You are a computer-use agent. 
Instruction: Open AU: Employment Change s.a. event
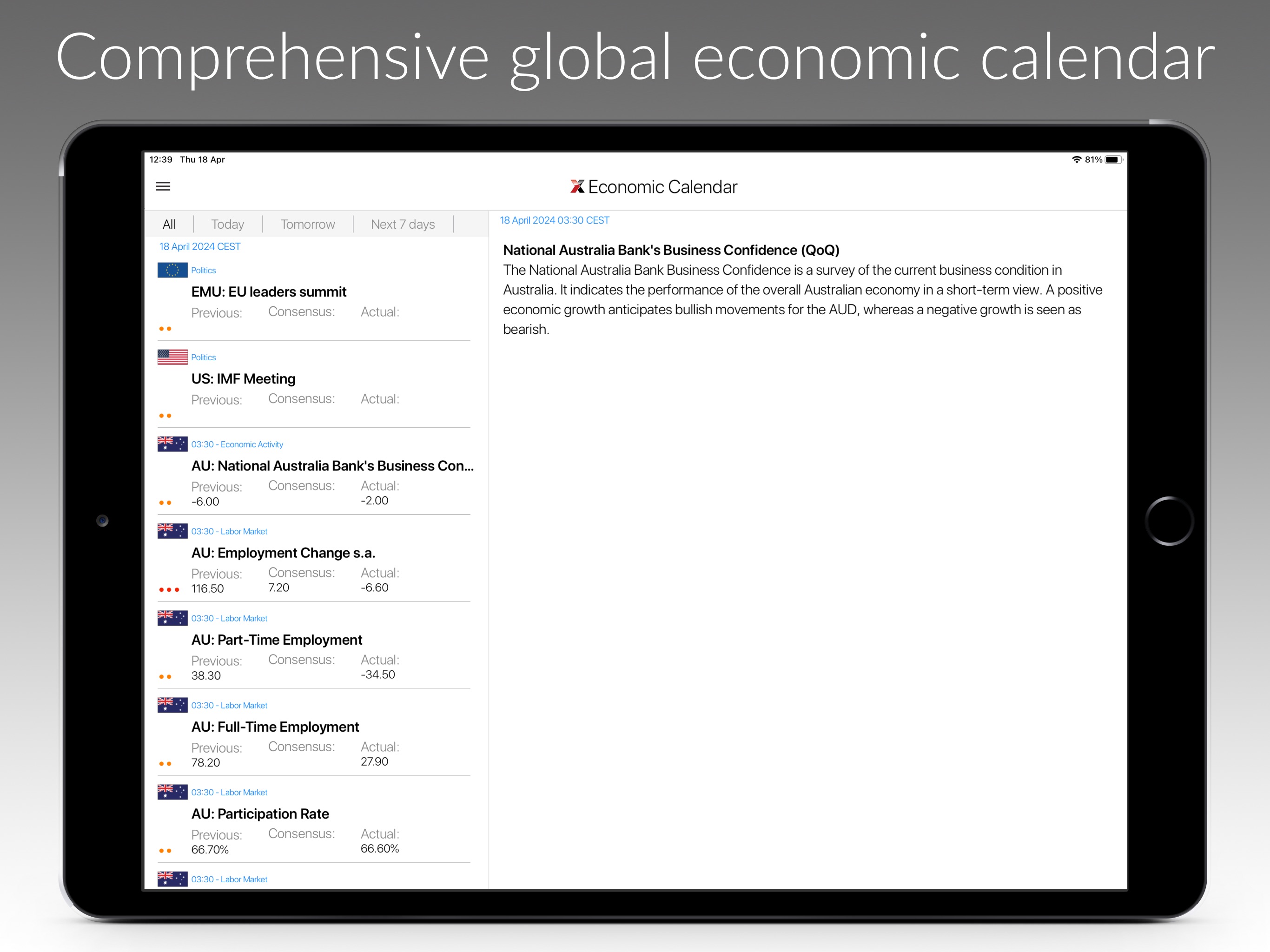[x=283, y=553]
